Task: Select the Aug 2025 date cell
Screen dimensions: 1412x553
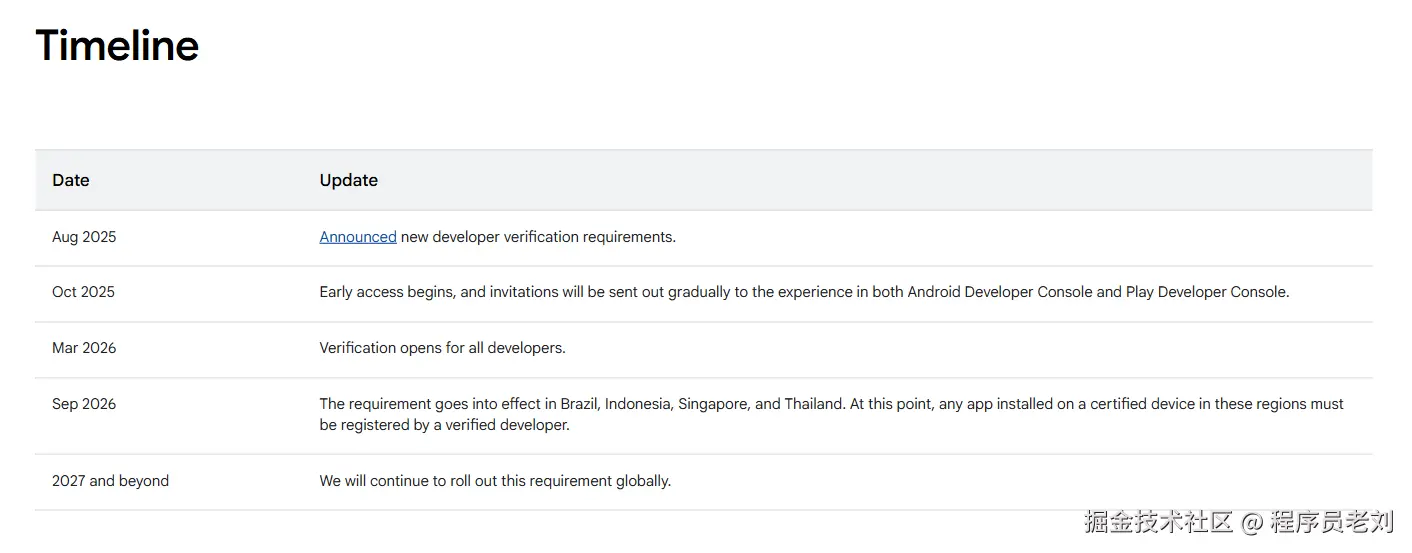Action: [x=84, y=237]
